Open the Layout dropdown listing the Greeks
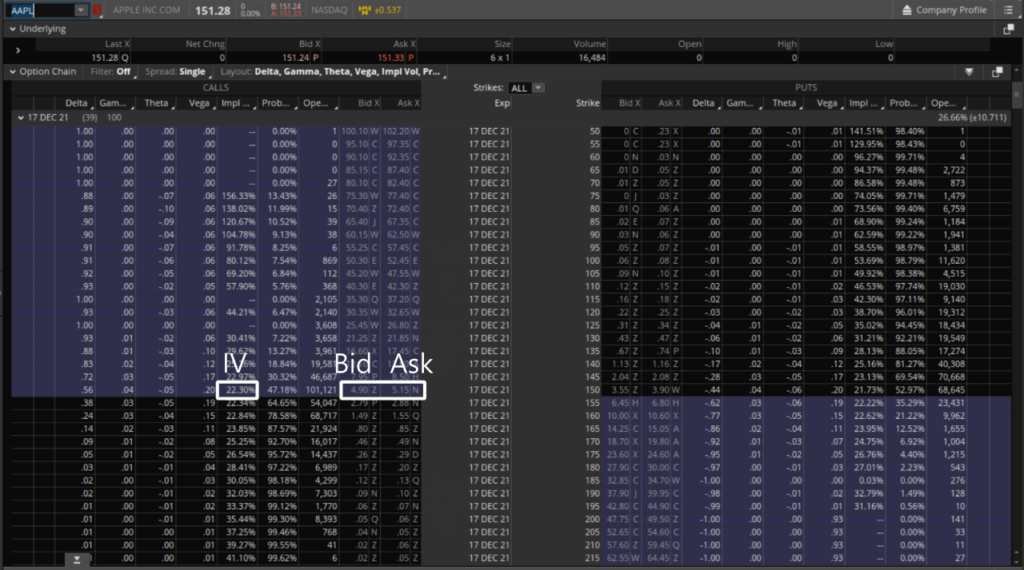The width and height of the screenshot is (1024, 570). [331, 72]
